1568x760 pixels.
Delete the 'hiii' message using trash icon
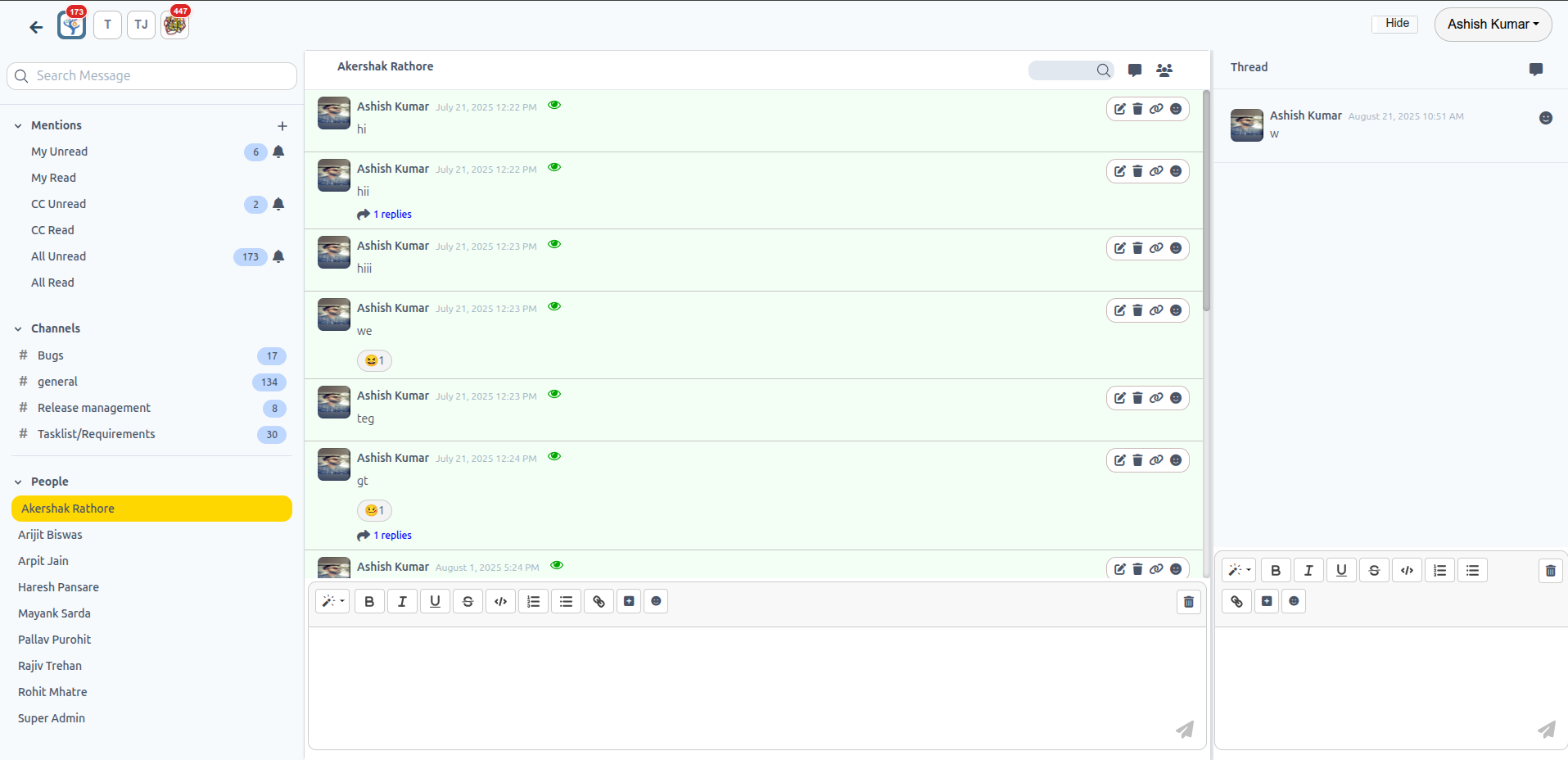click(1137, 248)
